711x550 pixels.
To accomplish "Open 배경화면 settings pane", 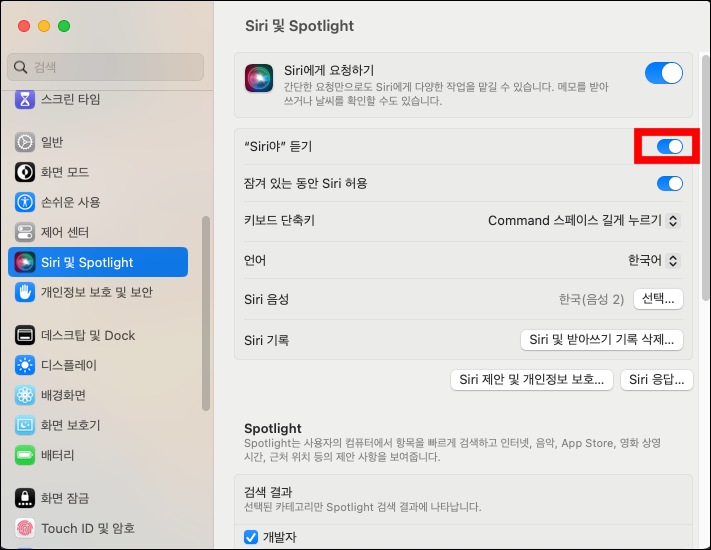I will (x=98, y=395).
